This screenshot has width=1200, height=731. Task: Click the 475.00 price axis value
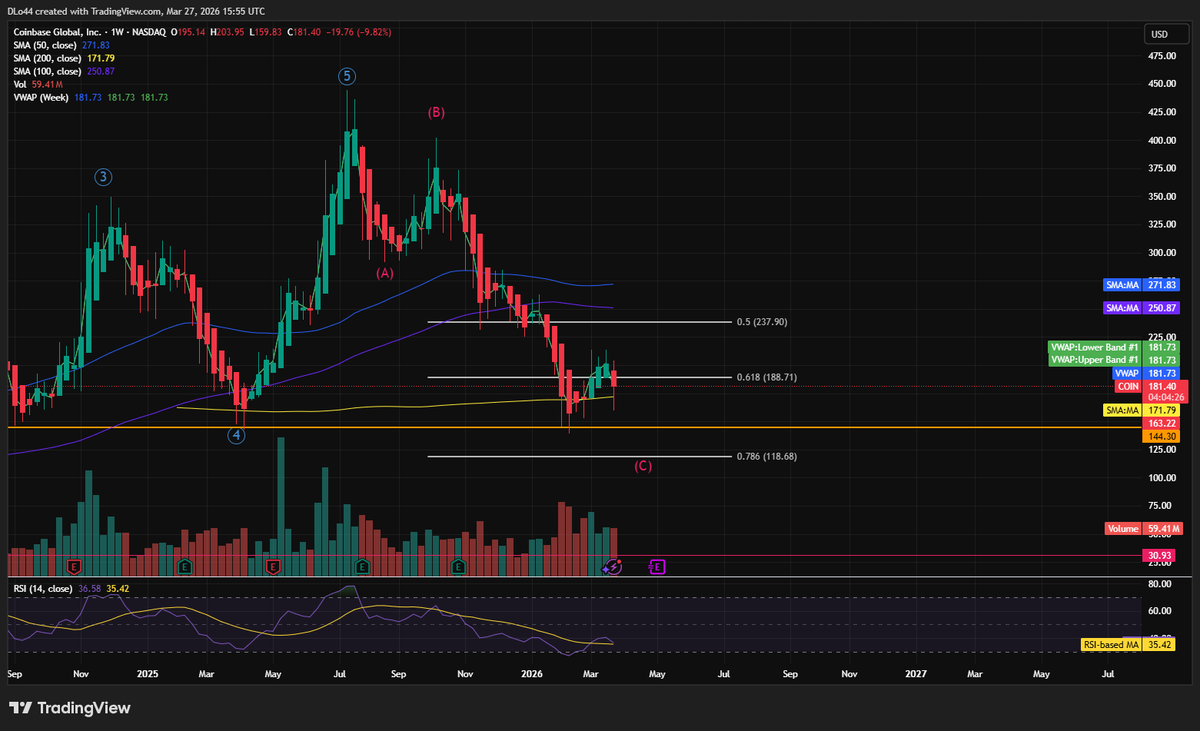(x=1163, y=56)
